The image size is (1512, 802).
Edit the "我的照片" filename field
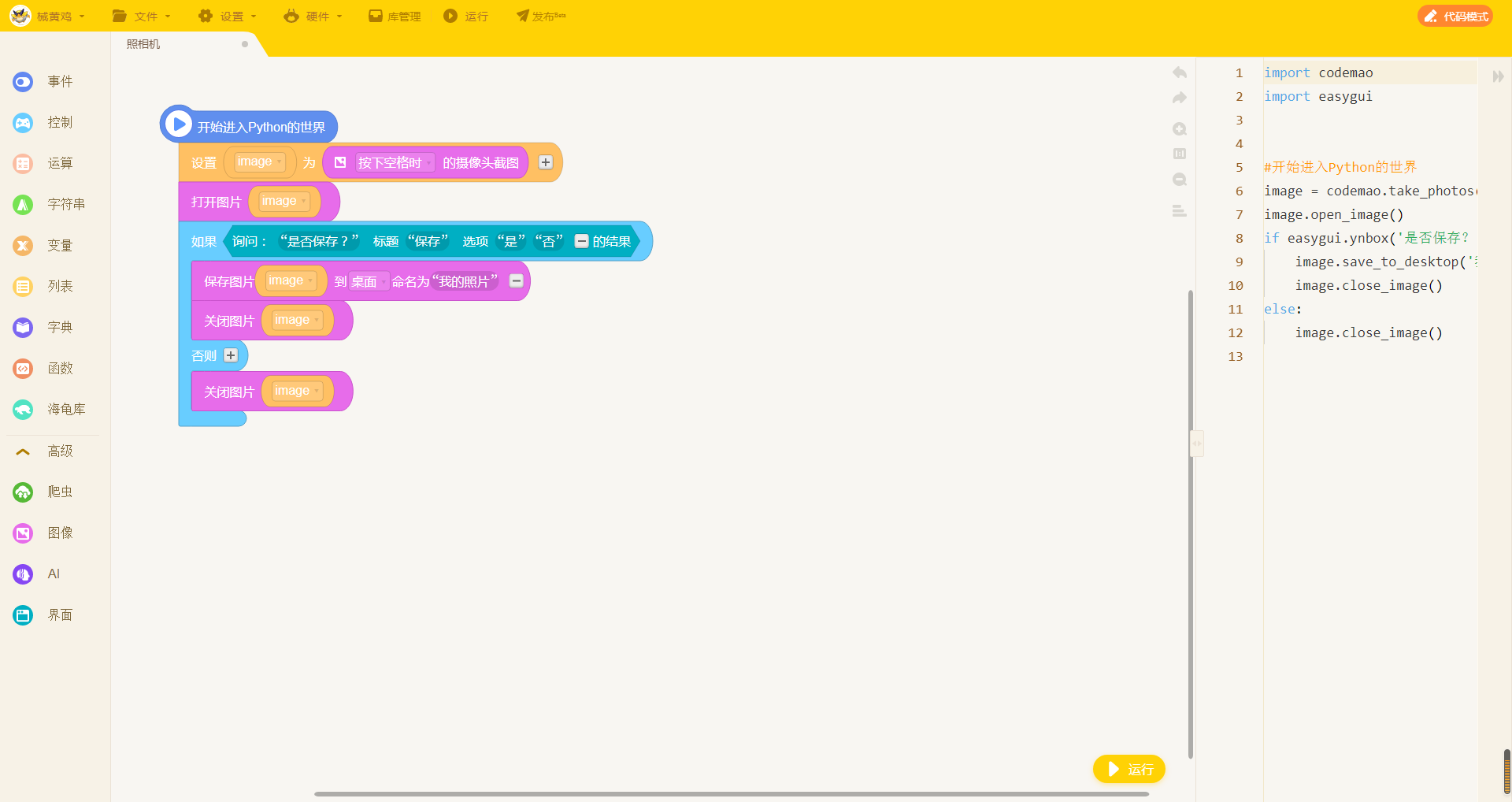pos(465,281)
